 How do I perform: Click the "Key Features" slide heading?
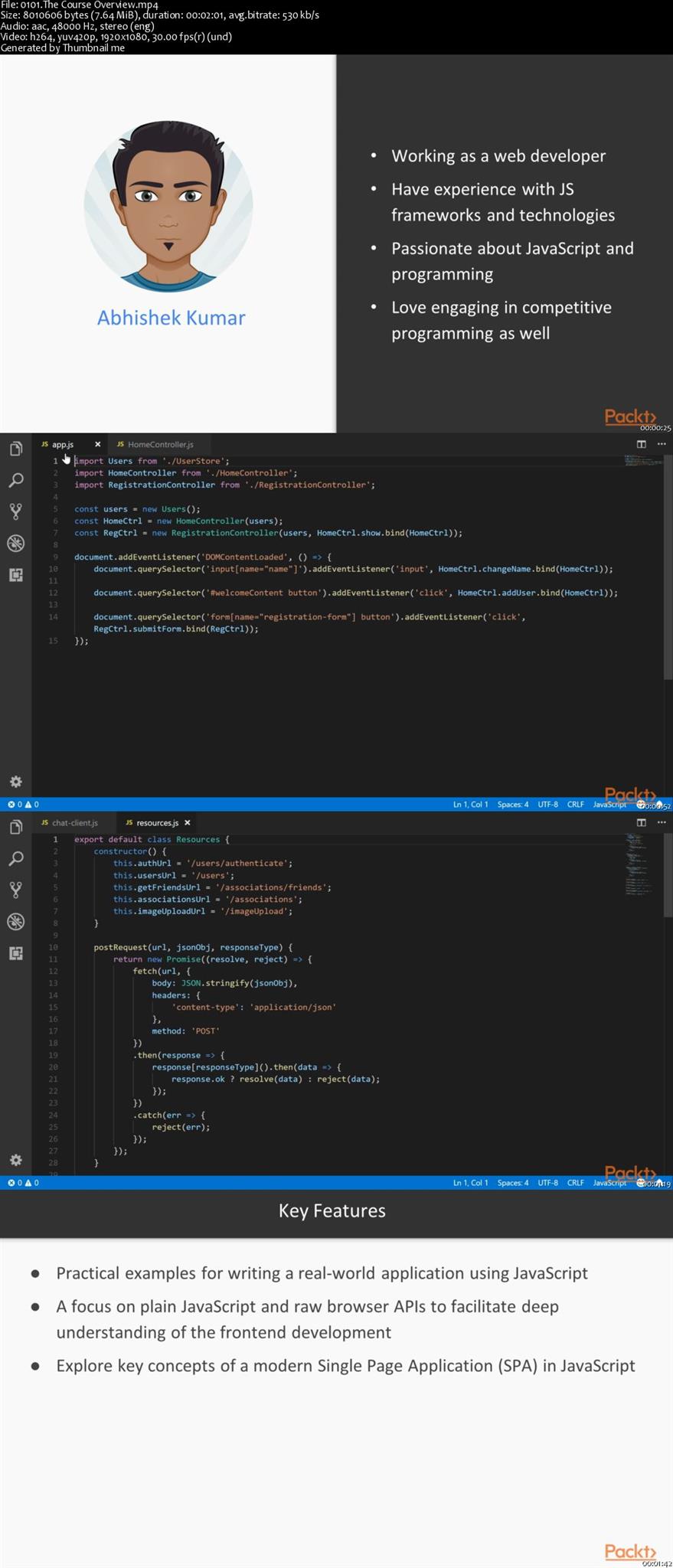tap(332, 1210)
